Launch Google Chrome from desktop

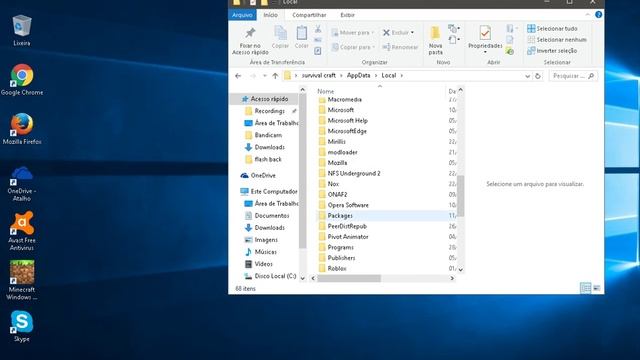22,80
